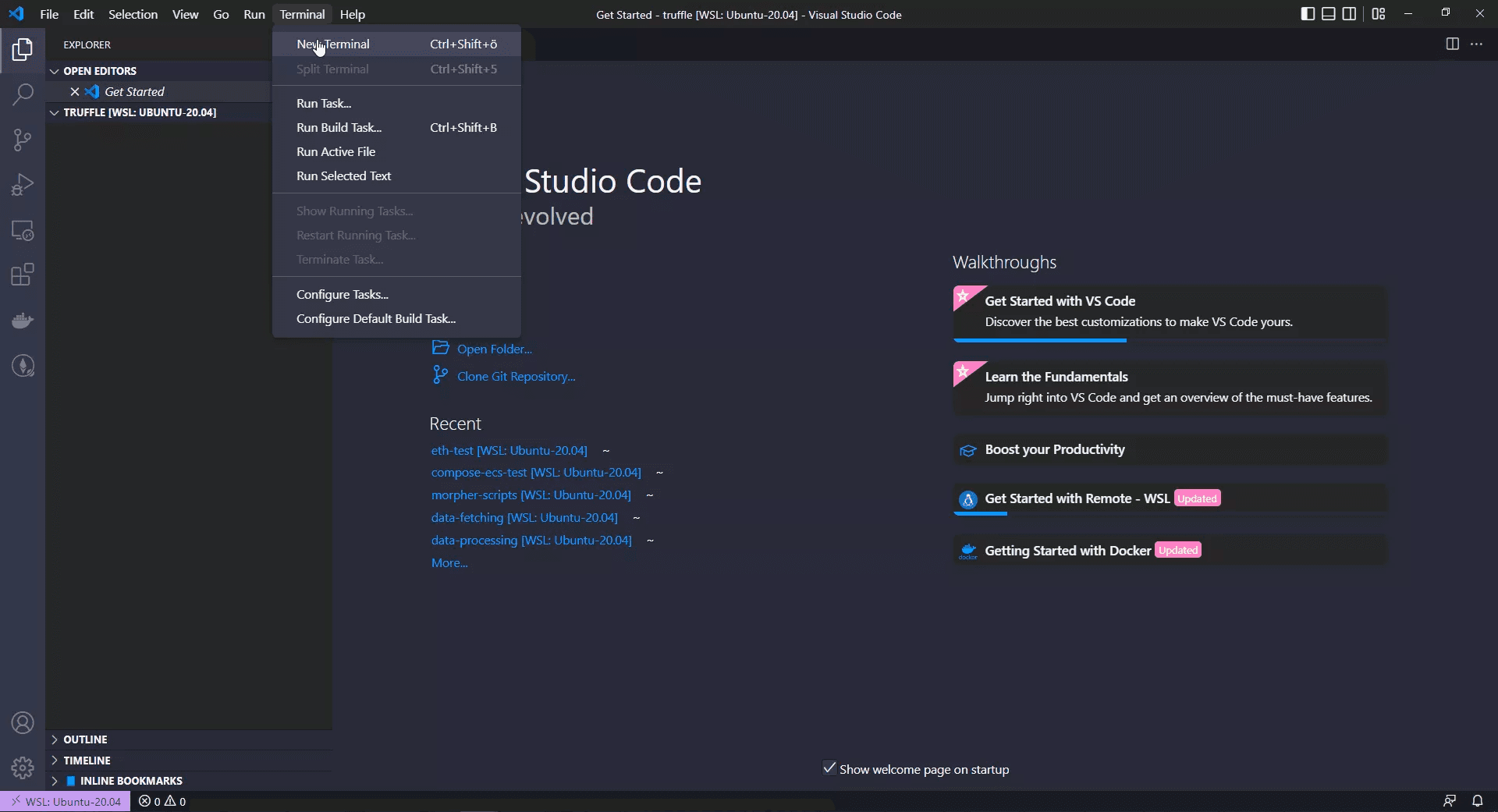
Task: Open the MongoDB leaf icon view
Action: 23,365
